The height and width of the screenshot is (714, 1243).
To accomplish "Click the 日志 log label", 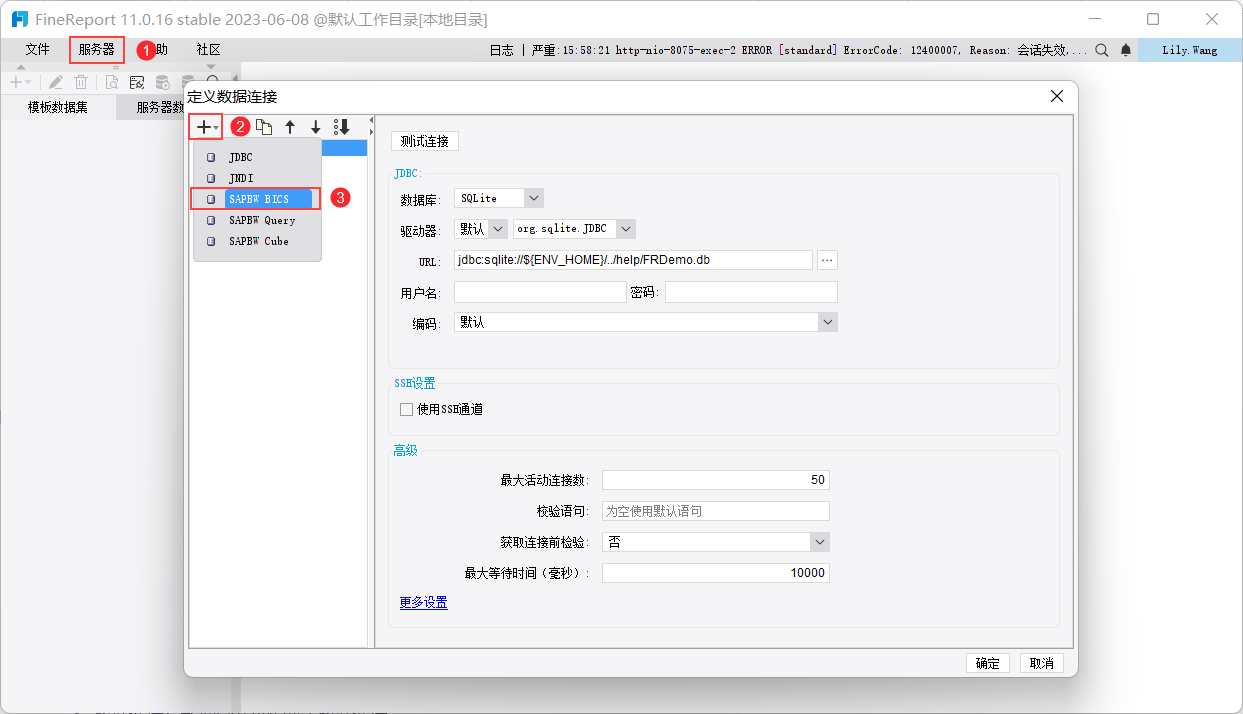I will click(501, 50).
